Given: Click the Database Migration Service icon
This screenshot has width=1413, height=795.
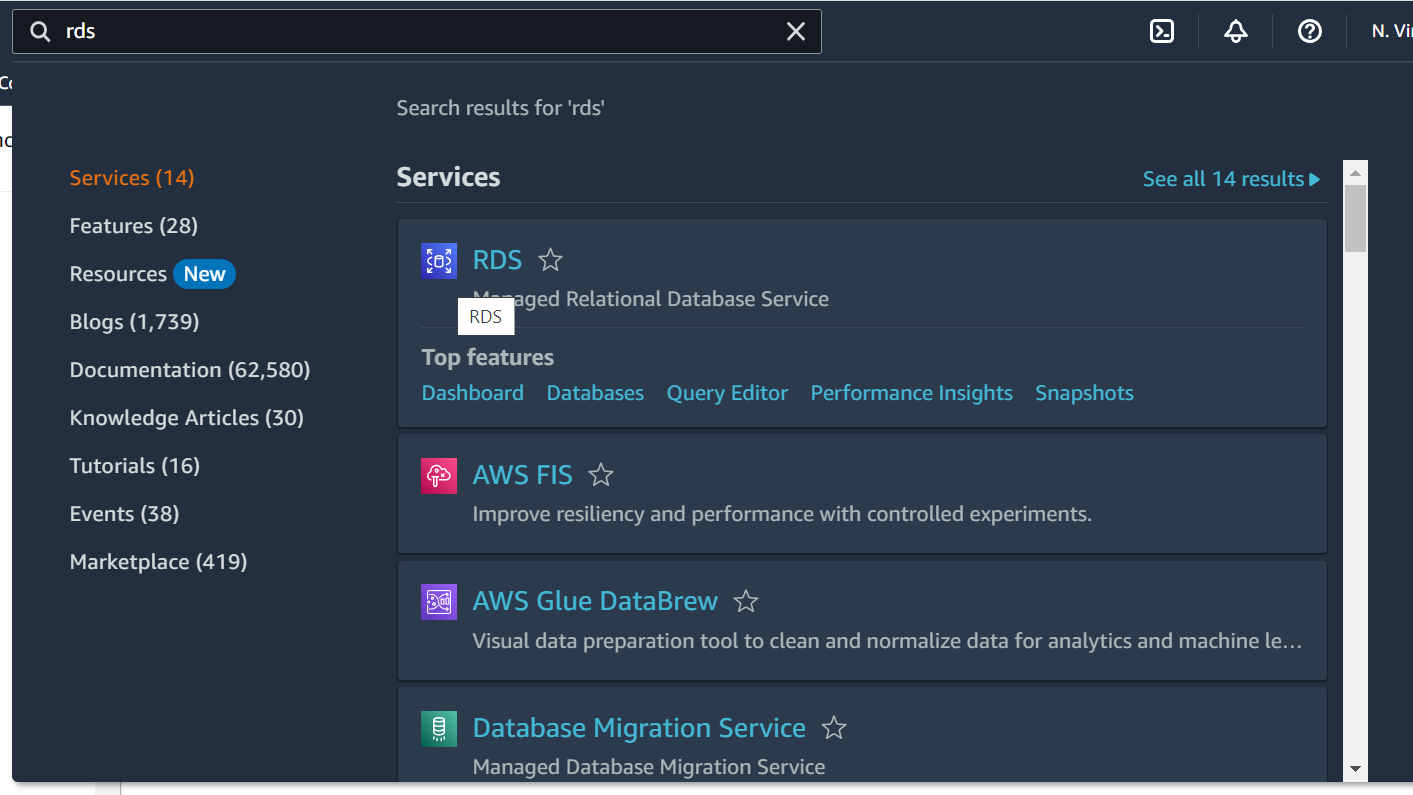Looking at the screenshot, I should coord(439,729).
